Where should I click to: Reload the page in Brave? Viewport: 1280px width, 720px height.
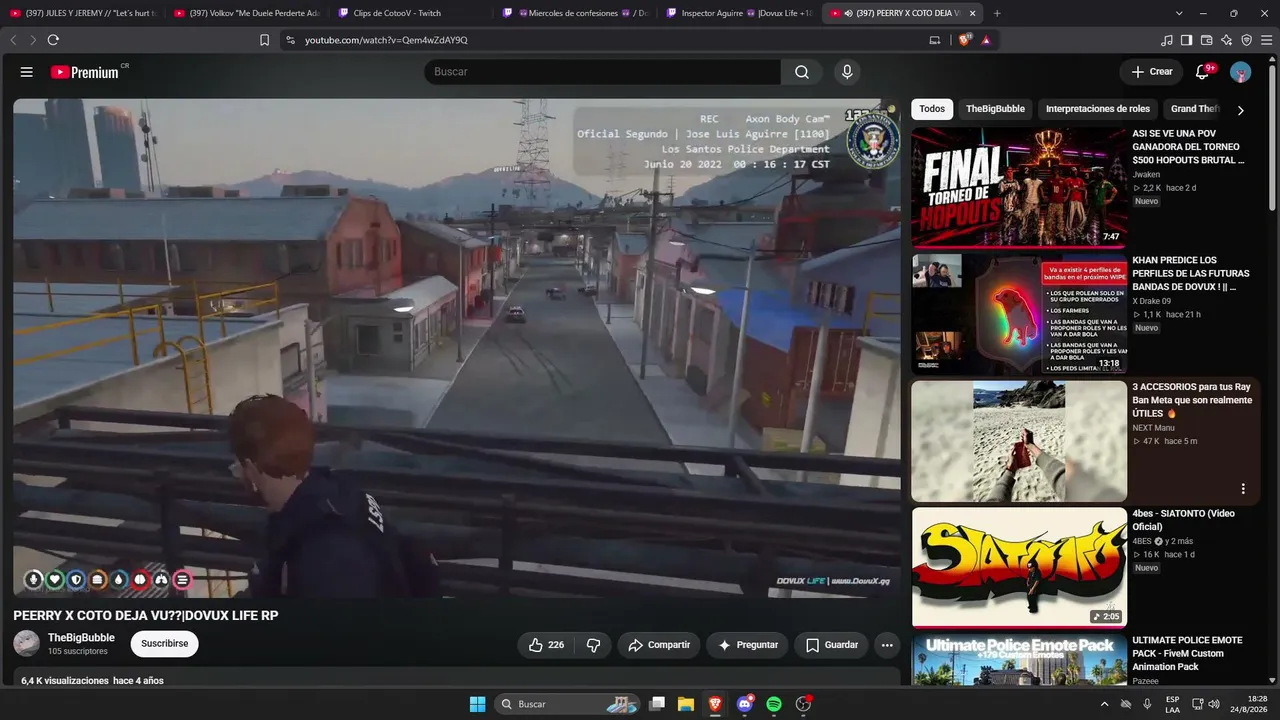pos(53,40)
